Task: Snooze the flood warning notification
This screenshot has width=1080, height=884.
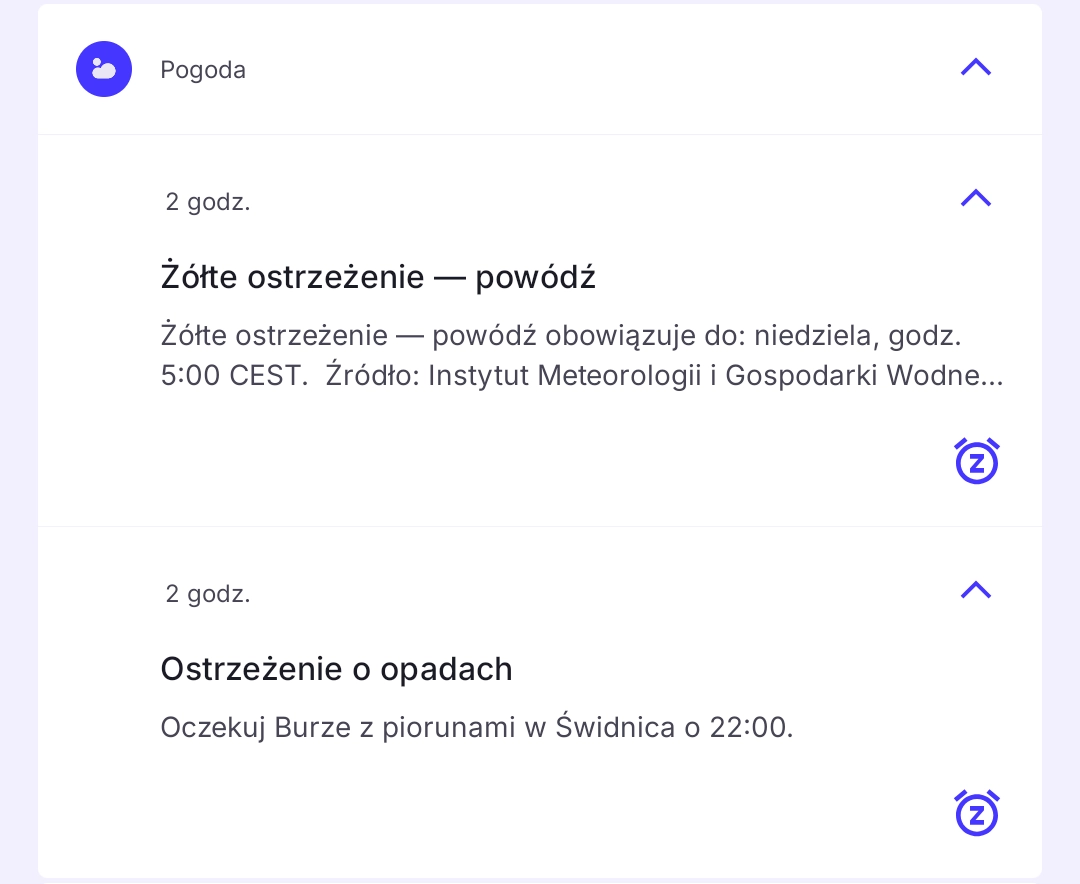Action: [x=977, y=461]
